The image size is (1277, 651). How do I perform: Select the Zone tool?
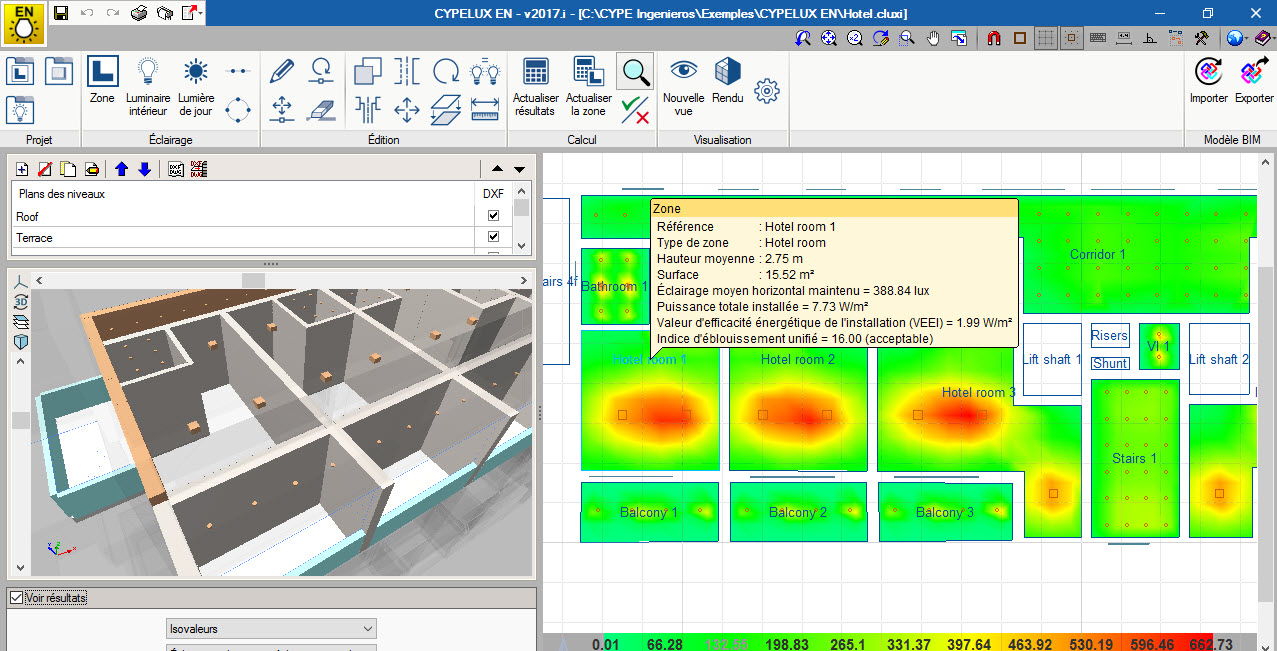(x=102, y=80)
